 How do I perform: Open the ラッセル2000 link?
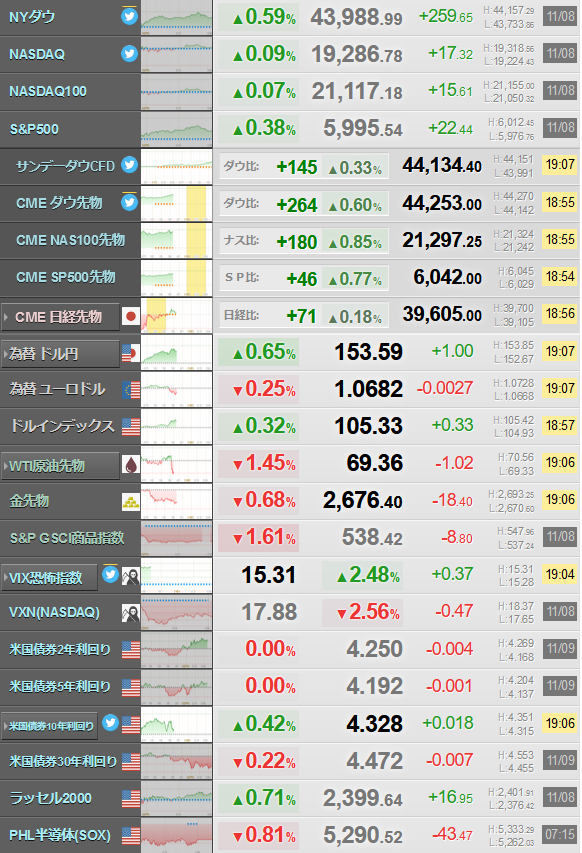tap(51, 798)
